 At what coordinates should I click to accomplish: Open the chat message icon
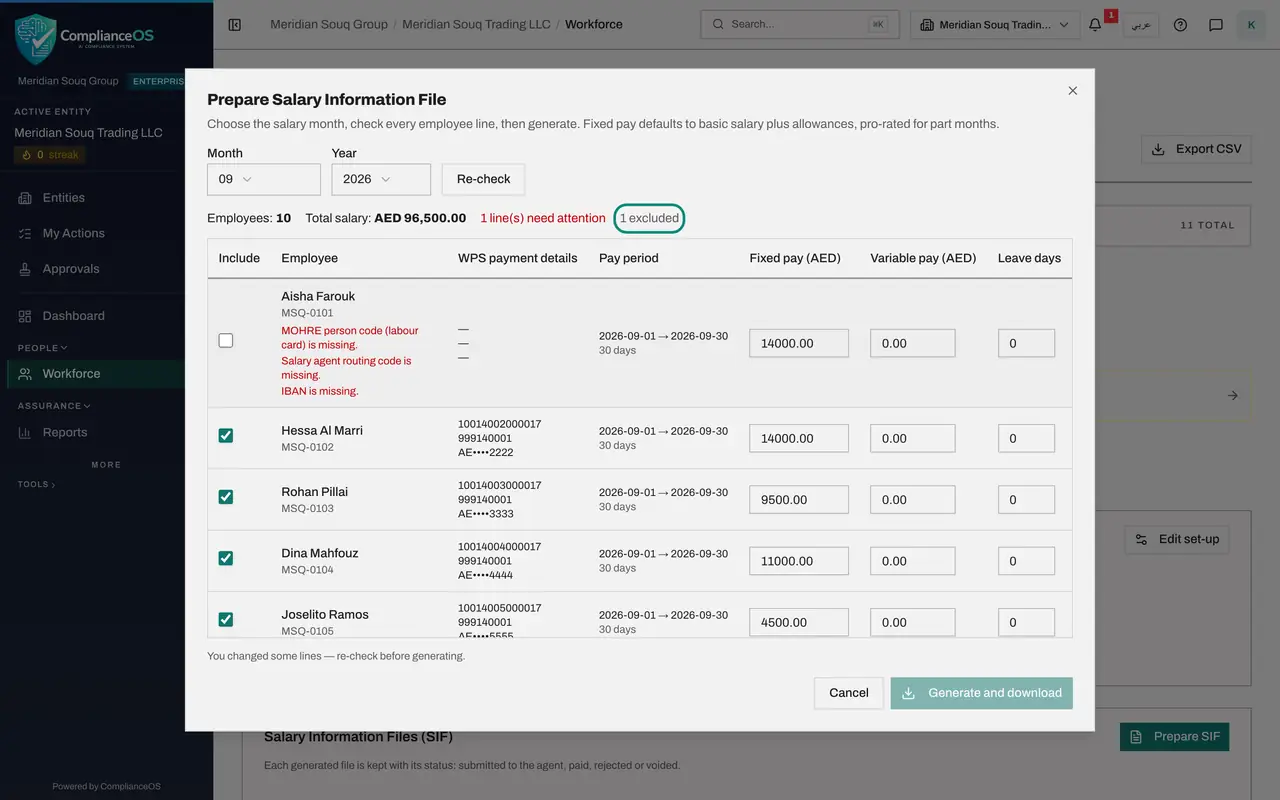1216,24
